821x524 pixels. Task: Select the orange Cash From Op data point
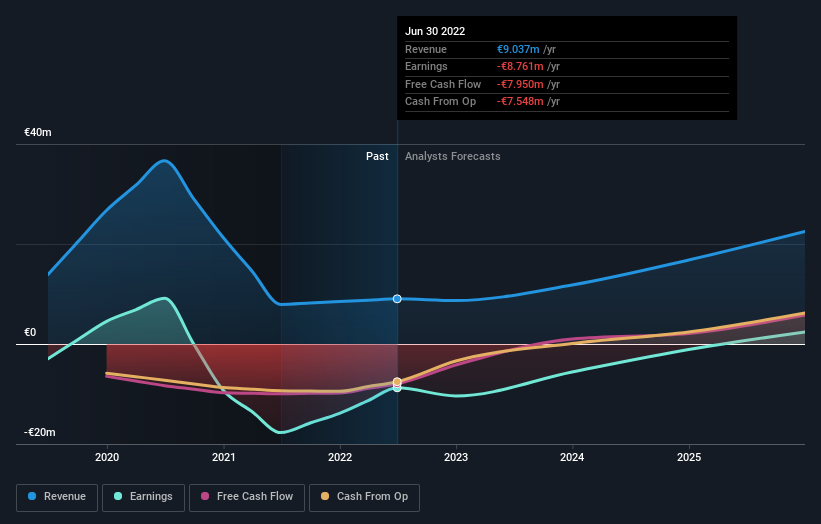(397, 382)
